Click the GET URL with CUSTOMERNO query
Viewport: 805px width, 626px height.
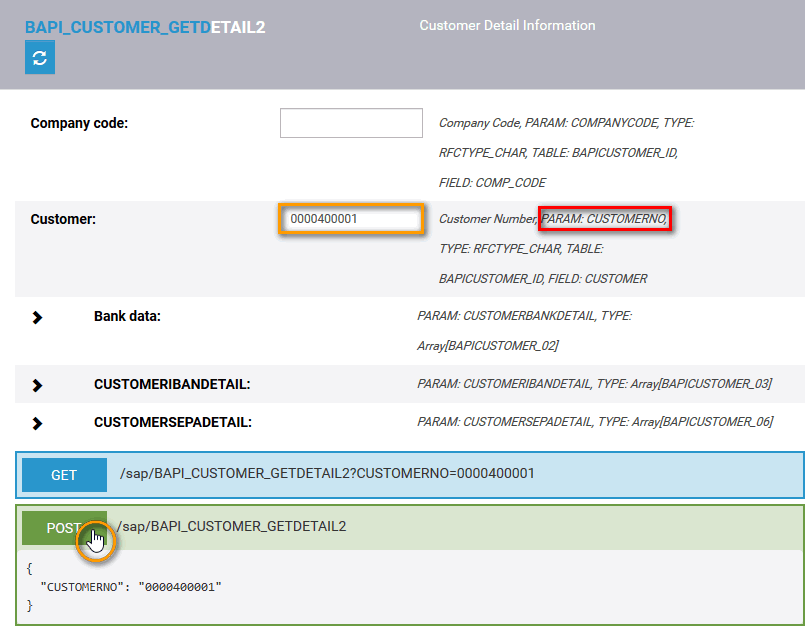327,474
